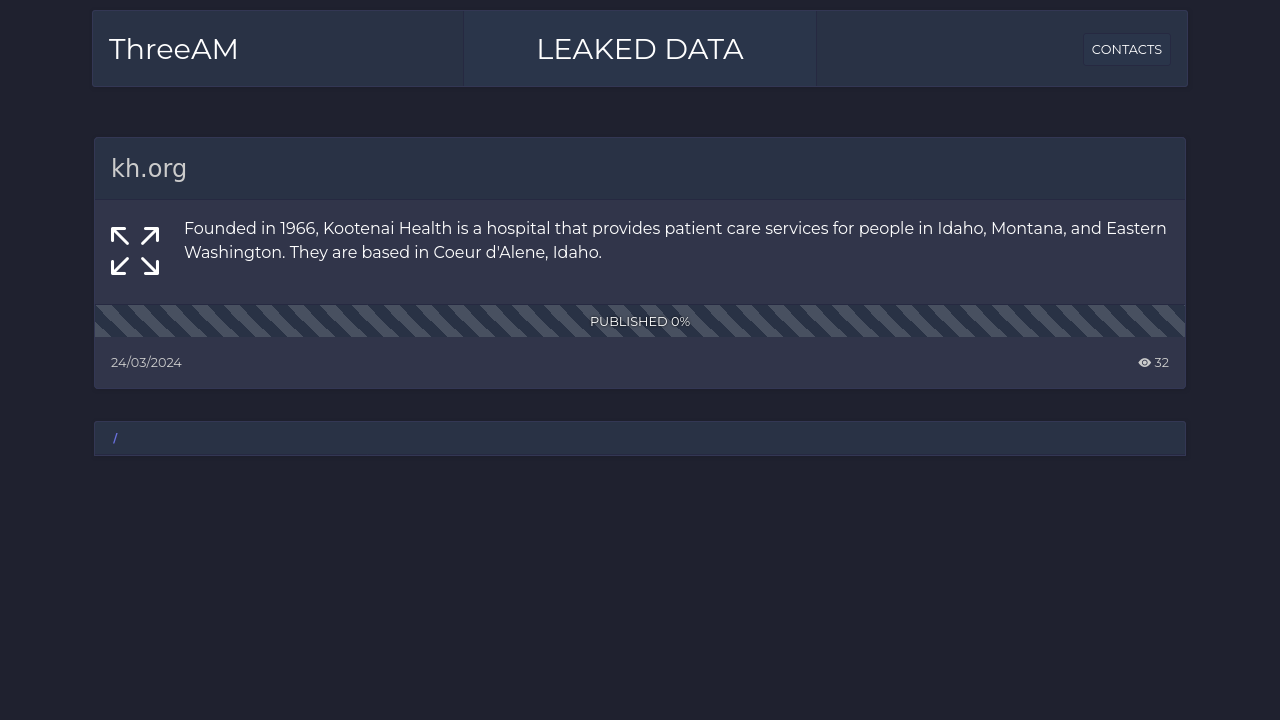Image resolution: width=1280 pixels, height=720 pixels.
Task: Click the eye views icon
Action: tap(1144, 363)
